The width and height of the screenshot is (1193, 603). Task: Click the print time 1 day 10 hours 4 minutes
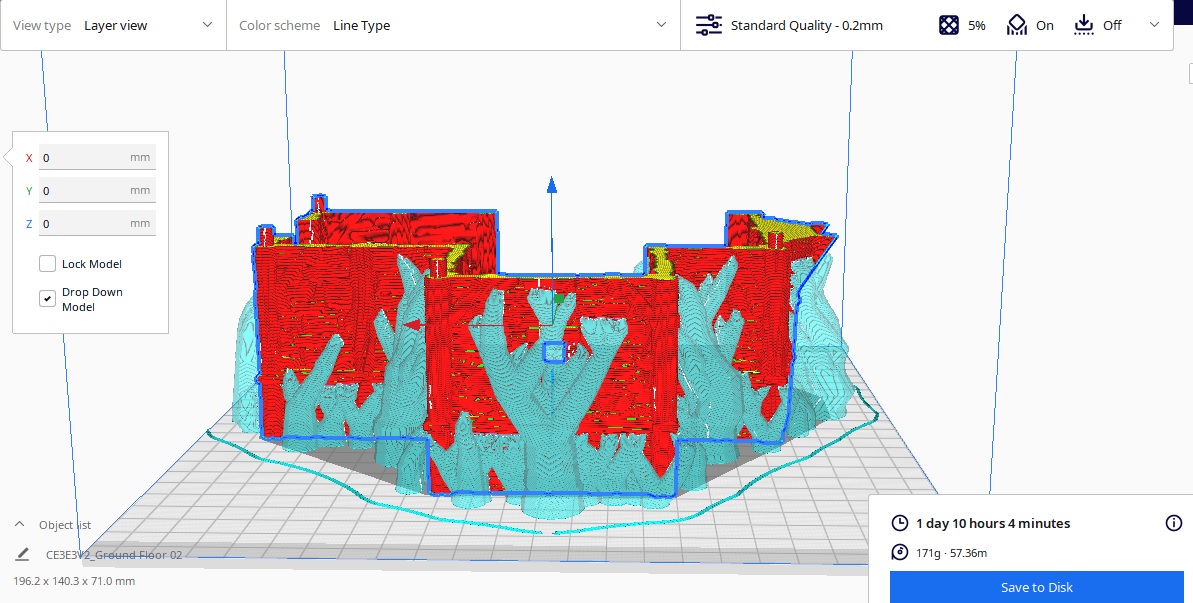993,523
